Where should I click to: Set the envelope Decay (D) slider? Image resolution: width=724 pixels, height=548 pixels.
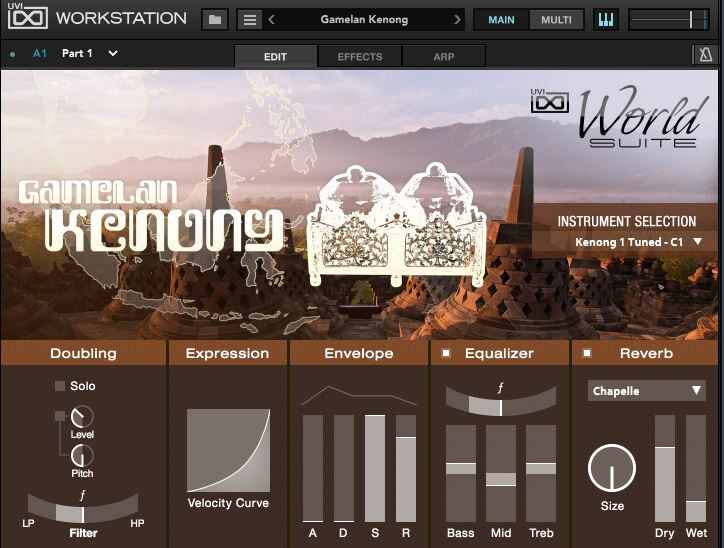344,468
